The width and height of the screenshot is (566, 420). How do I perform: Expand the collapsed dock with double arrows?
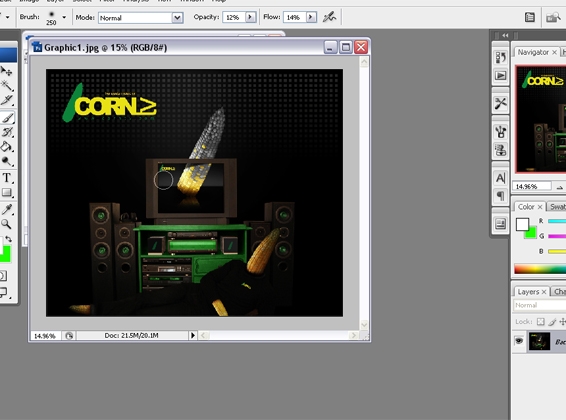[x=505, y=35]
